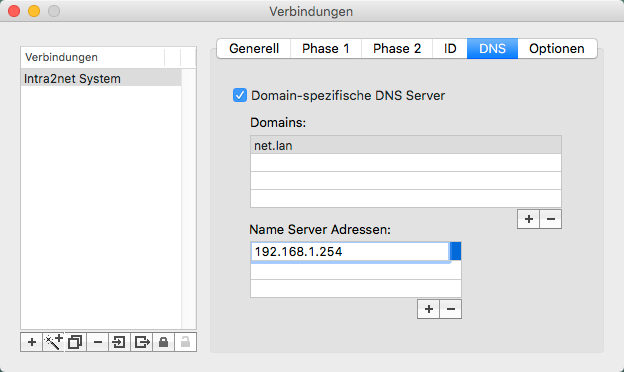The width and height of the screenshot is (624, 372).
Task: Delete the name server address entry
Action: [x=451, y=309]
